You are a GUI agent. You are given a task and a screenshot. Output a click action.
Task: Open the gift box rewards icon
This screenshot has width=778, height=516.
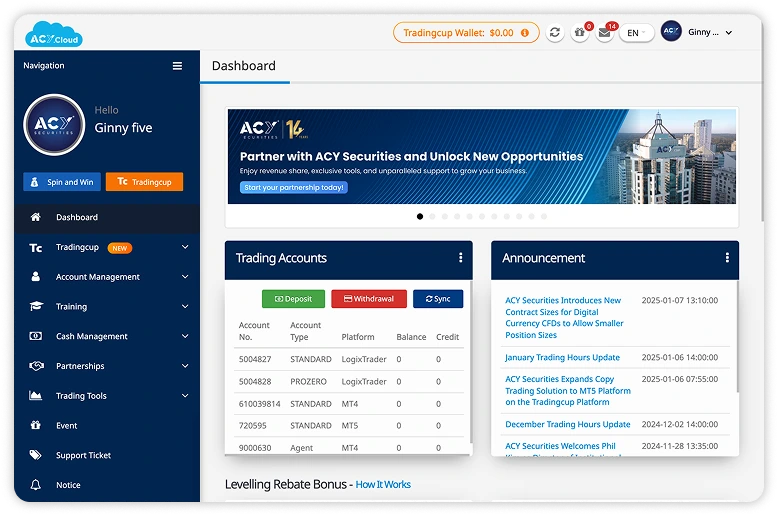pyautogui.click(x=580, y=33)
